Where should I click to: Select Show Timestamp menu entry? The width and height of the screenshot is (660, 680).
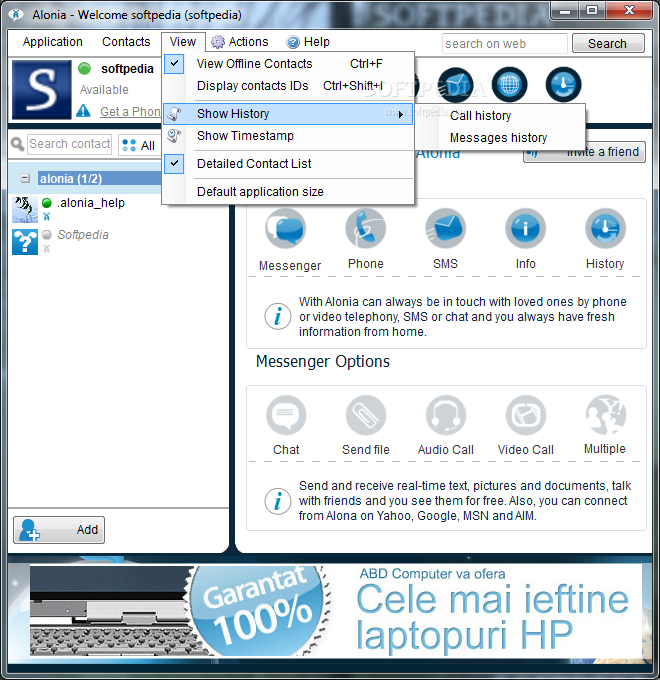(x=288, y=136)
